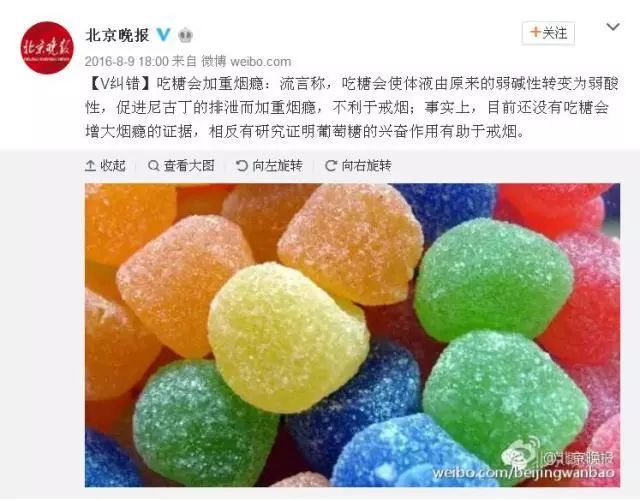Collapse the image with 收起

click(105, 165)
